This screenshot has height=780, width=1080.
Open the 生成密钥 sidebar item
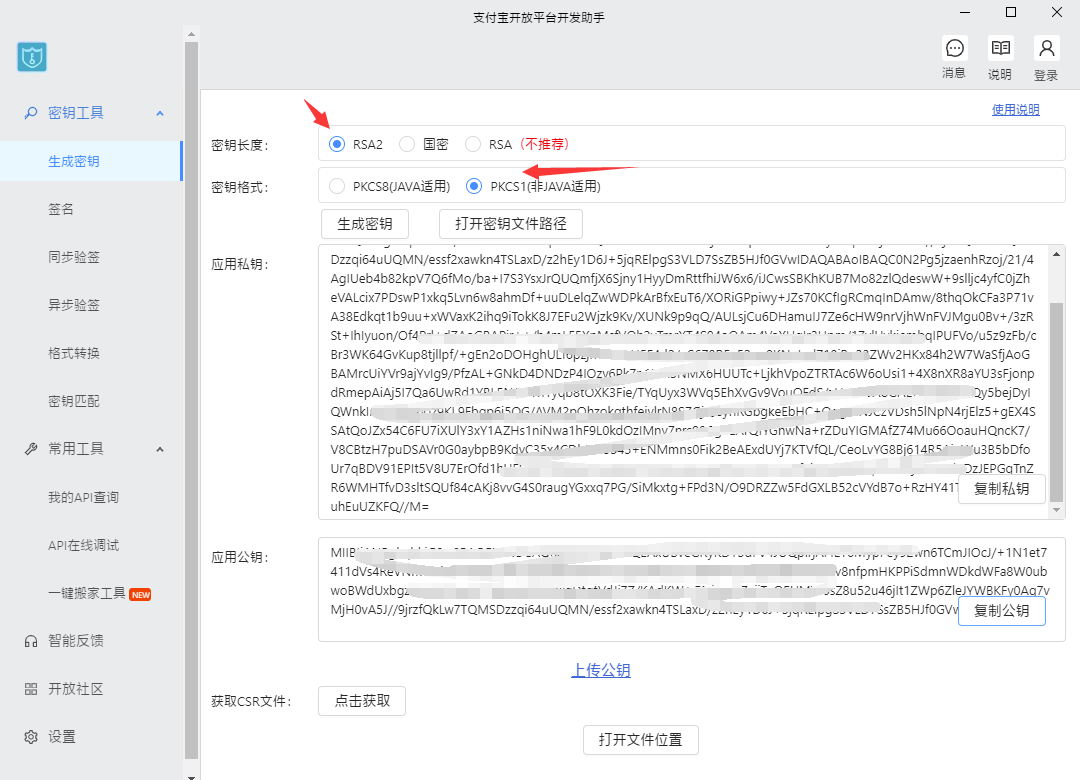pos(91,161)
